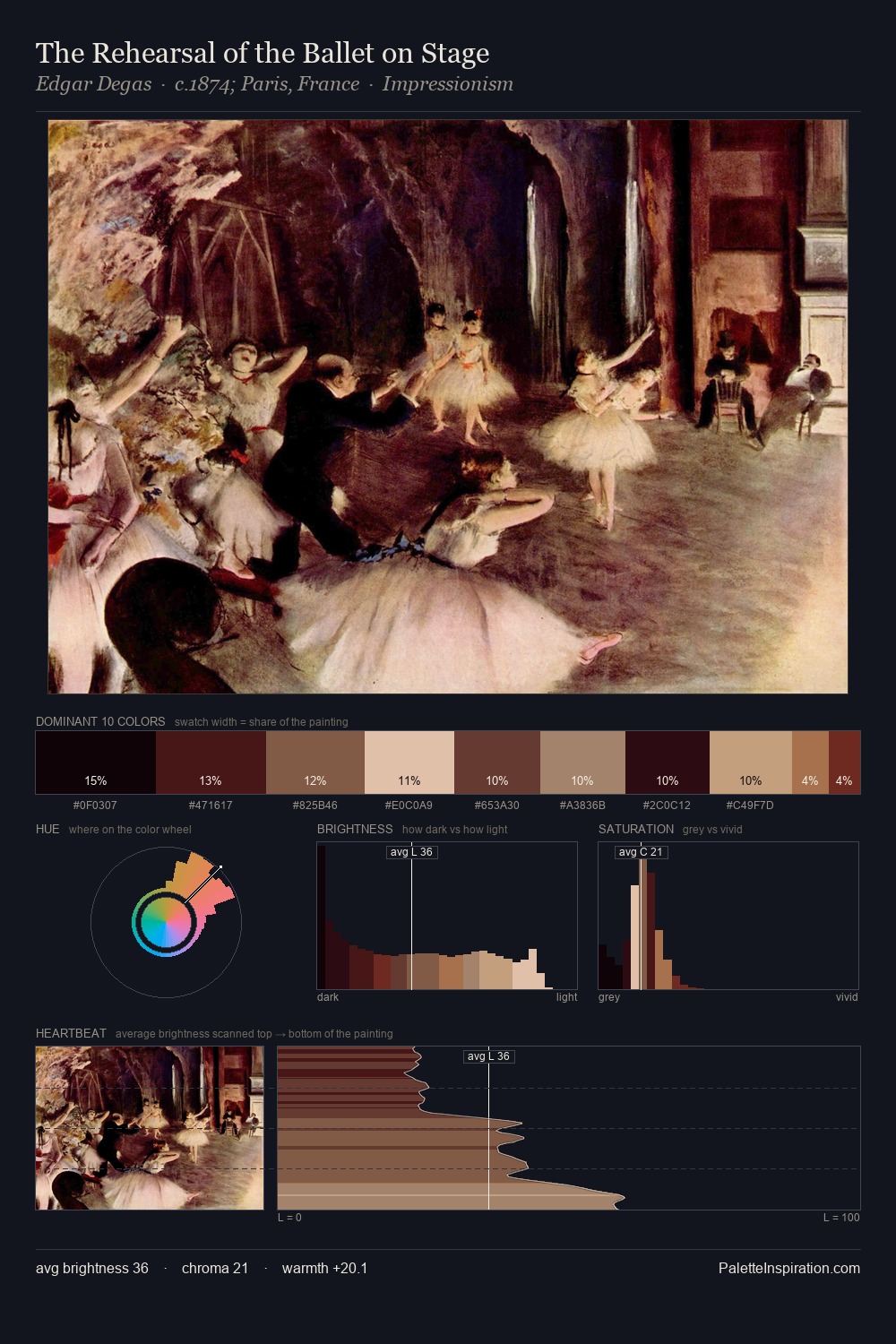
Task: Click the 11% share label
Action: click(409, 780)
